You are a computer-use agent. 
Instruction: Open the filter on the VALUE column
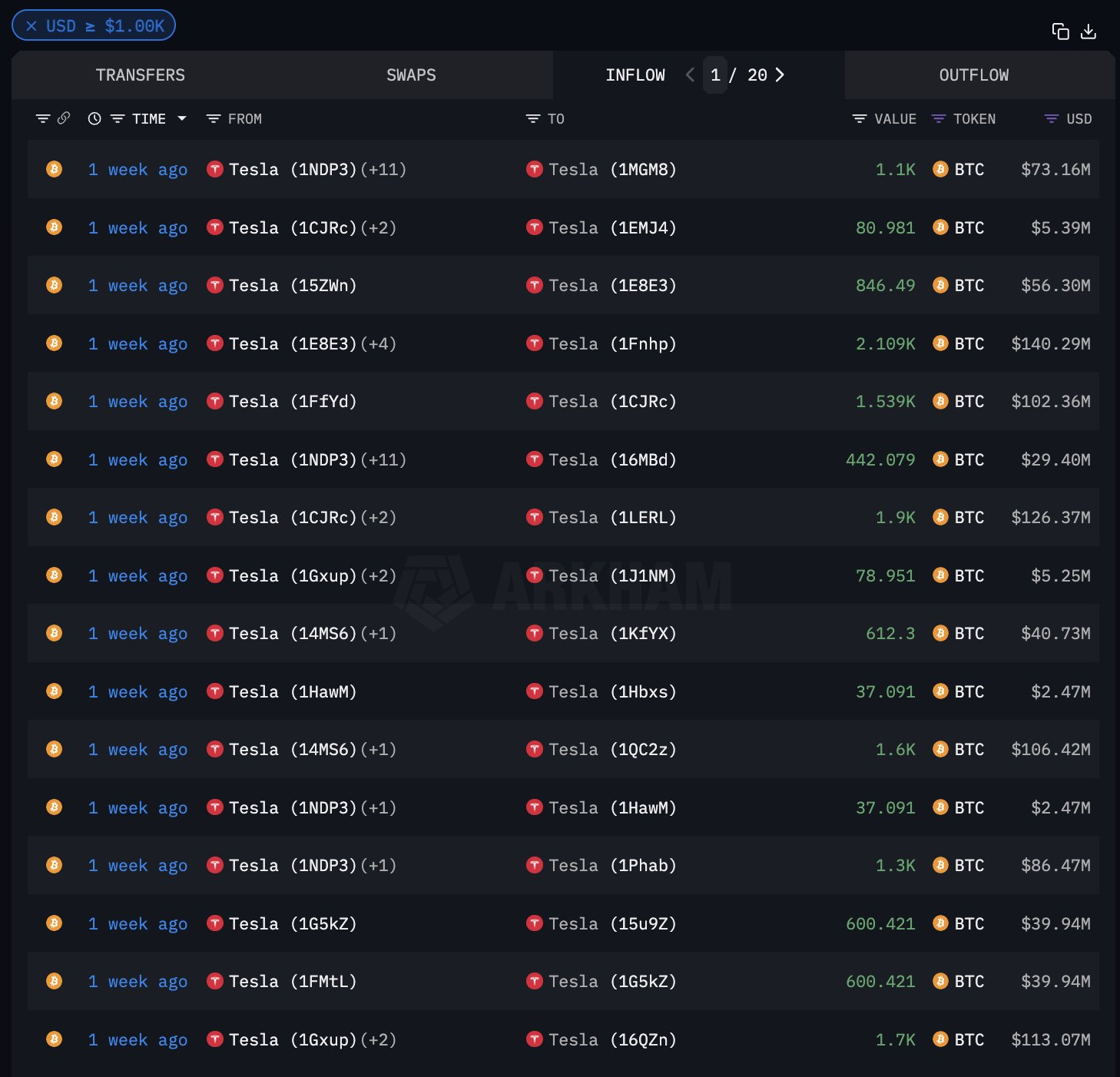858,118
